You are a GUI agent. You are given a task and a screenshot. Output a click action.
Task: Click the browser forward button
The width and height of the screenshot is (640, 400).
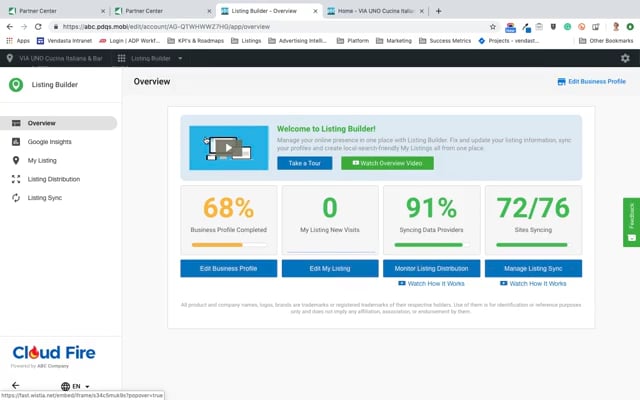click(x=24, y=27)
